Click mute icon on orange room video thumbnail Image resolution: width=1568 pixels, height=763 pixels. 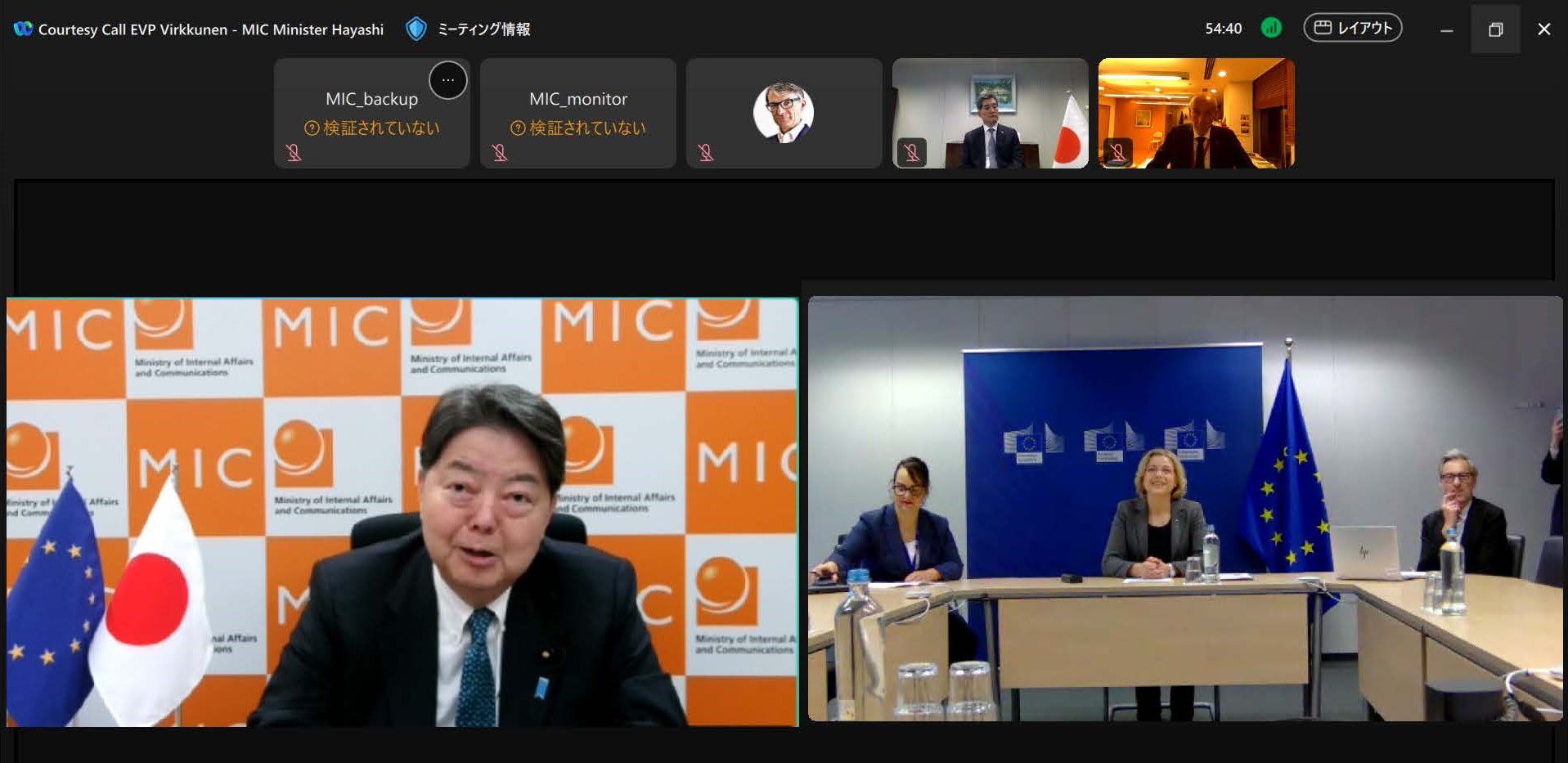click(1118, 152)
